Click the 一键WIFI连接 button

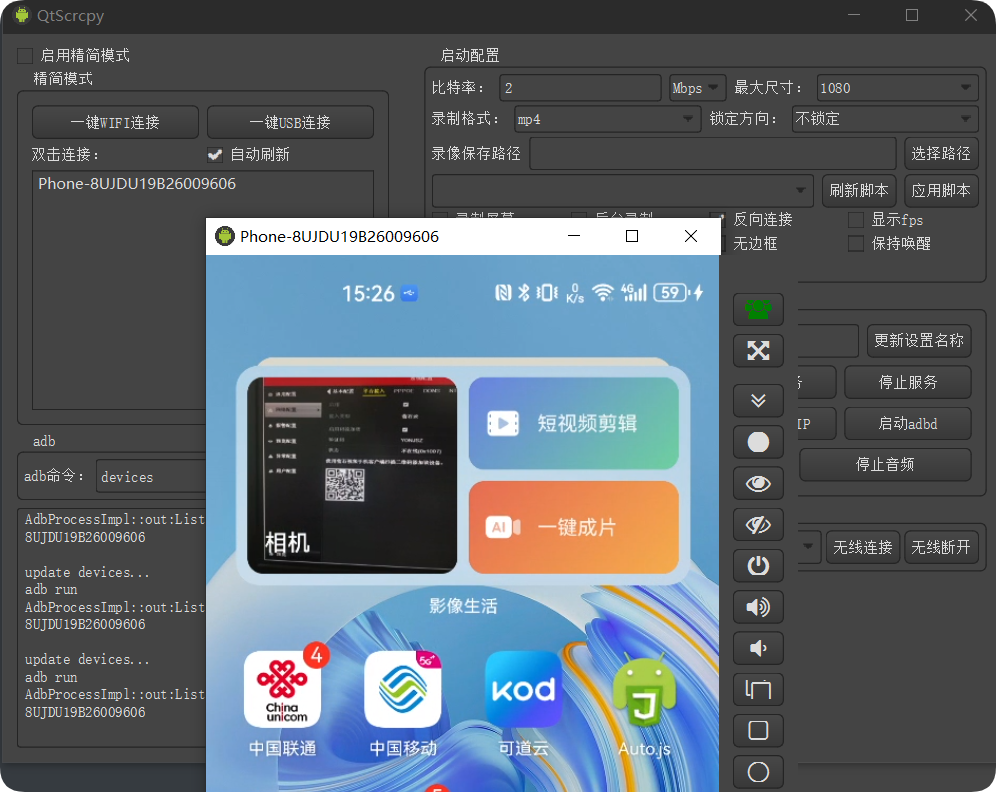click(x=115, y=122)
